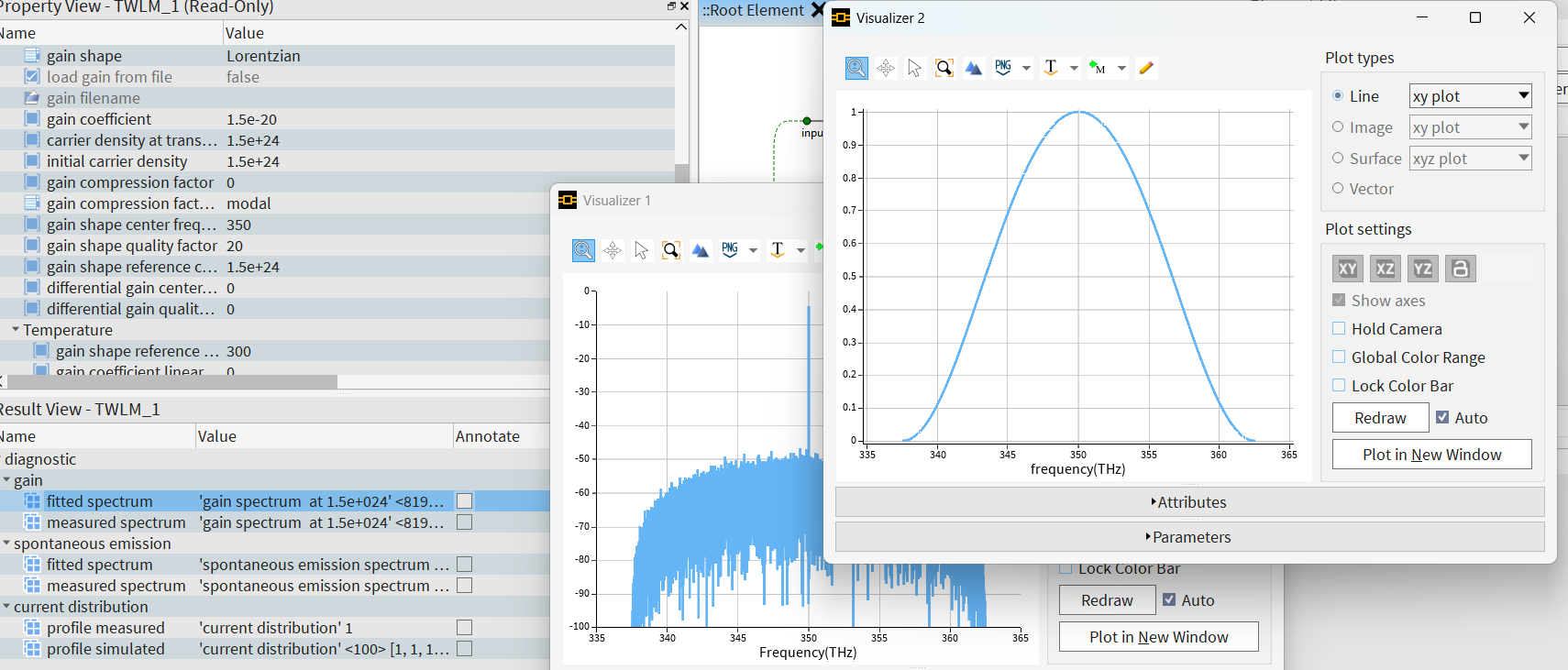
Task: Select the zoom tool in Visualizer 2 toolbar
Action: click(x=856, y=68)
